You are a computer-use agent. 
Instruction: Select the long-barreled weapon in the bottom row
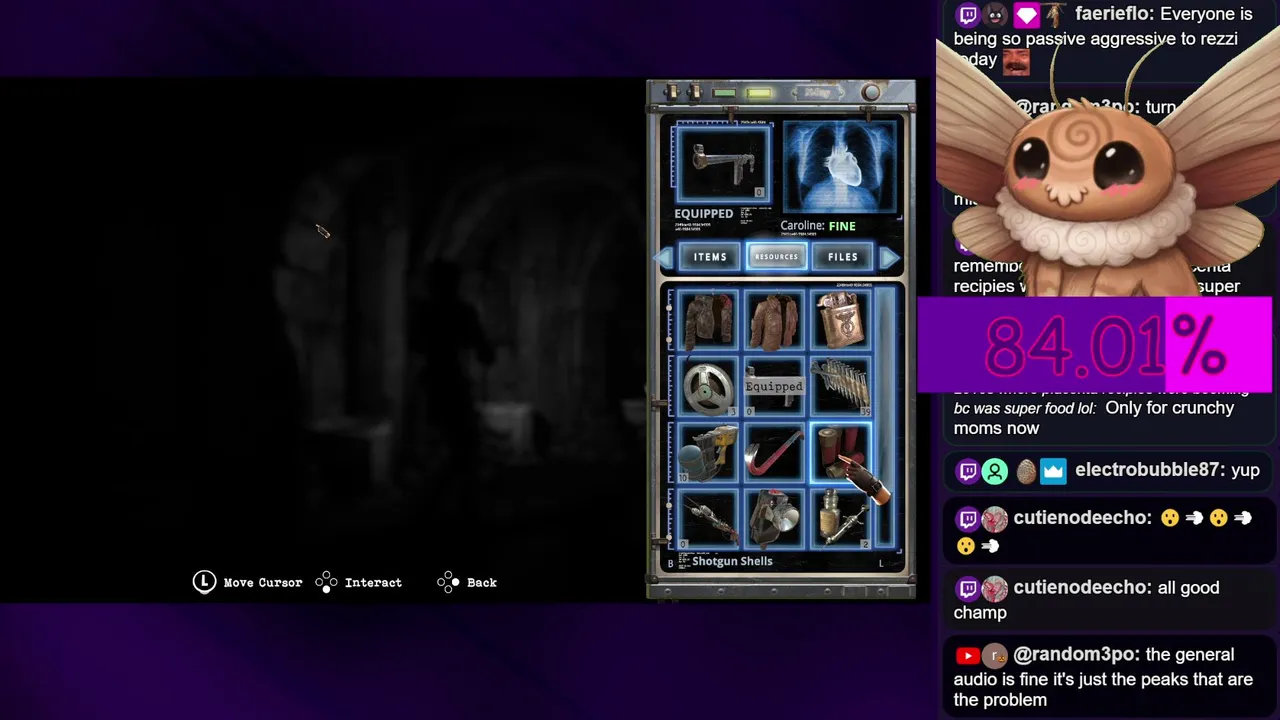708,519
